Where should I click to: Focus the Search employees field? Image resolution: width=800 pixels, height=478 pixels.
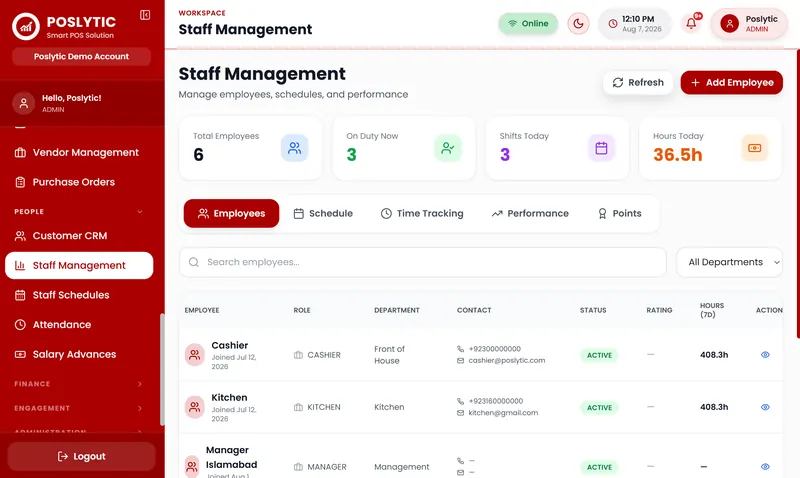click(422, 262)
